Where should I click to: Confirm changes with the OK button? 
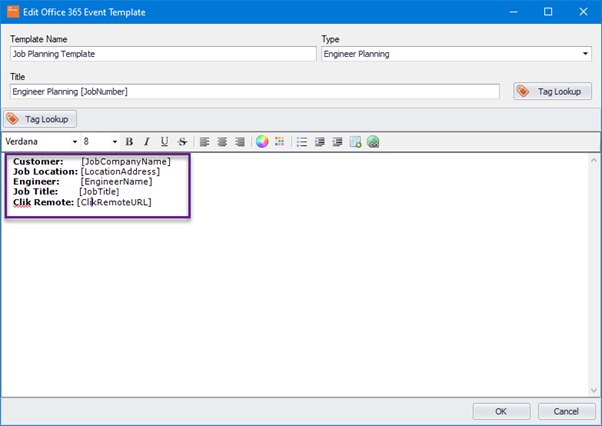tap(501, 411)
